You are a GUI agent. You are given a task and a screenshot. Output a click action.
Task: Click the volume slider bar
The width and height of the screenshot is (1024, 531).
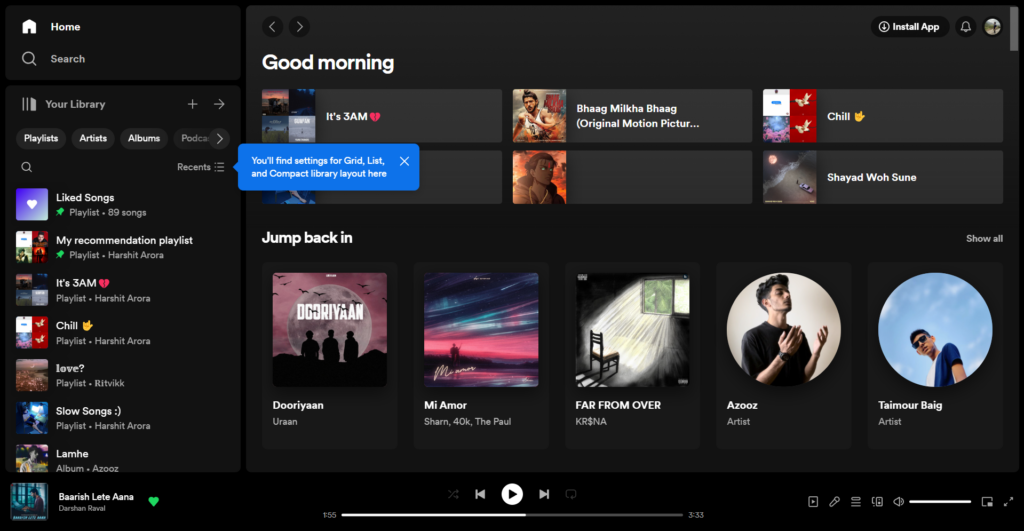pos(940,501)
